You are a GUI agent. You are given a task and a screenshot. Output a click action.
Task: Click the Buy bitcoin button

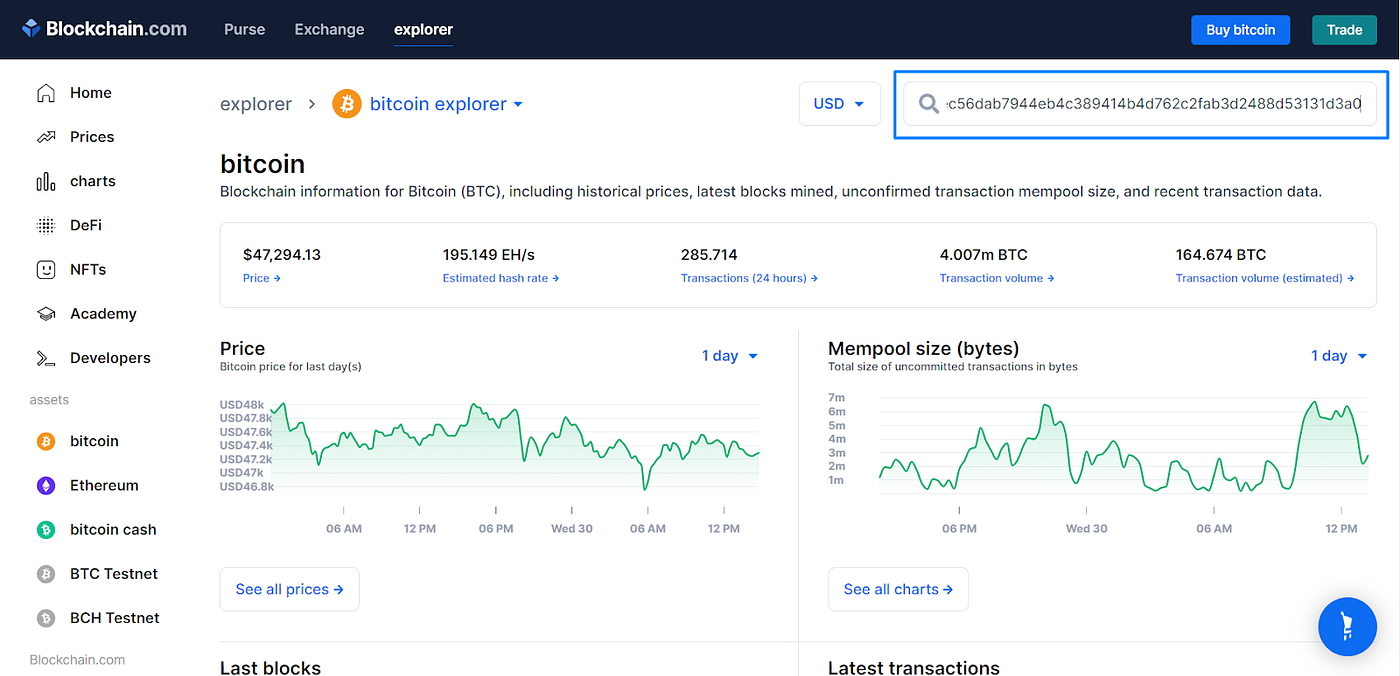(1241, 30)
